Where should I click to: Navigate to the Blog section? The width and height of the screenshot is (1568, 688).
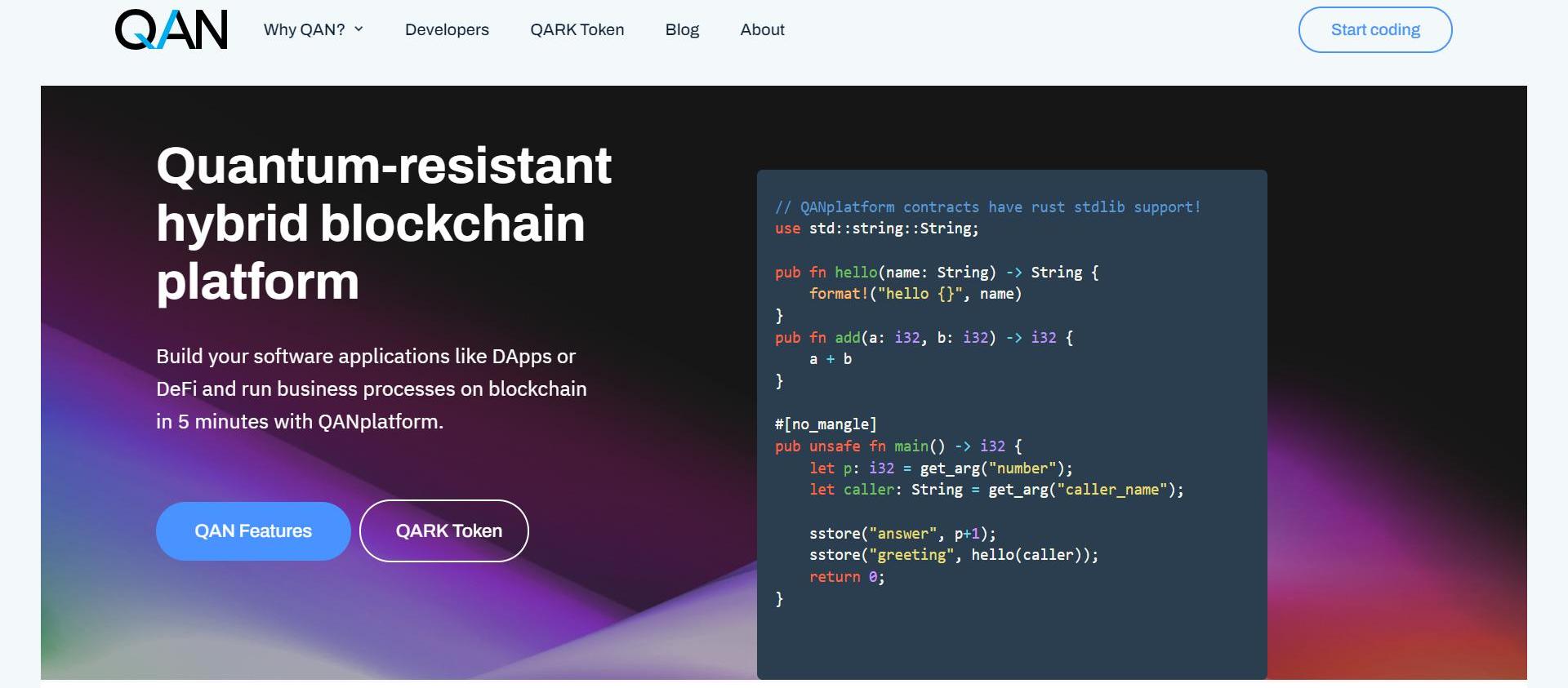tap(682, 30)
